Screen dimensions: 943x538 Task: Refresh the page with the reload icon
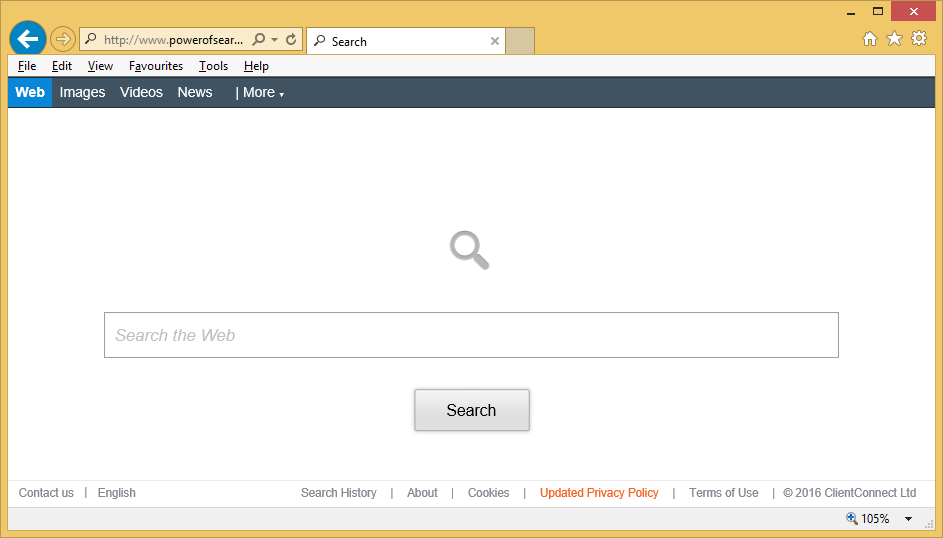291,40
